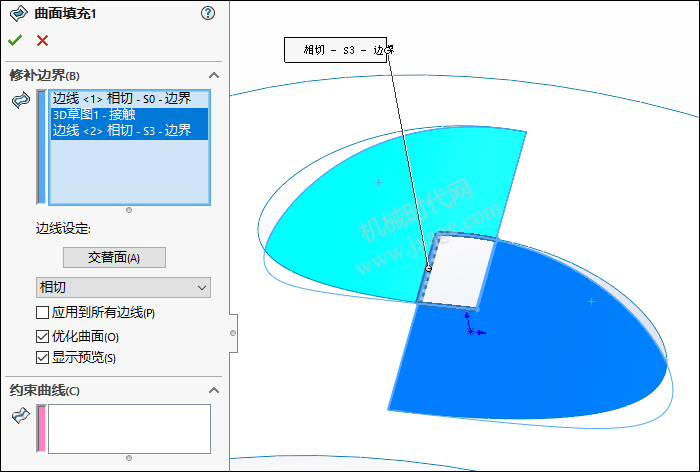Click the white fill preview patch
The width and height of the screenshot is (700, 472).
458,272
